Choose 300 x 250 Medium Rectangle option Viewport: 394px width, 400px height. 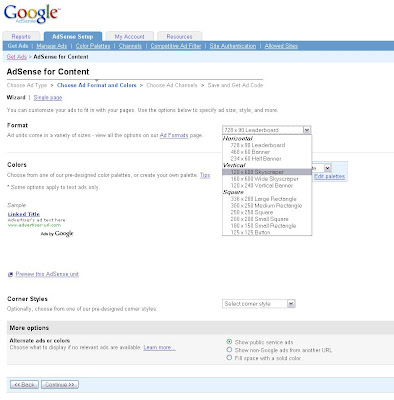point(266,206)
